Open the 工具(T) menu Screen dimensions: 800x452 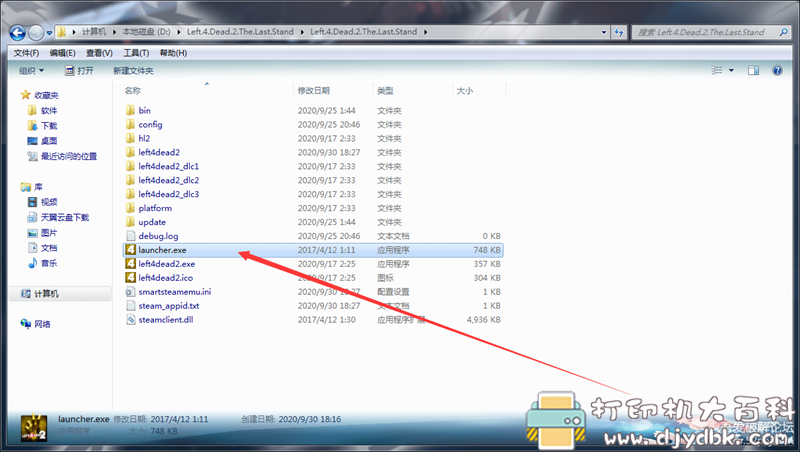point(136,53)
